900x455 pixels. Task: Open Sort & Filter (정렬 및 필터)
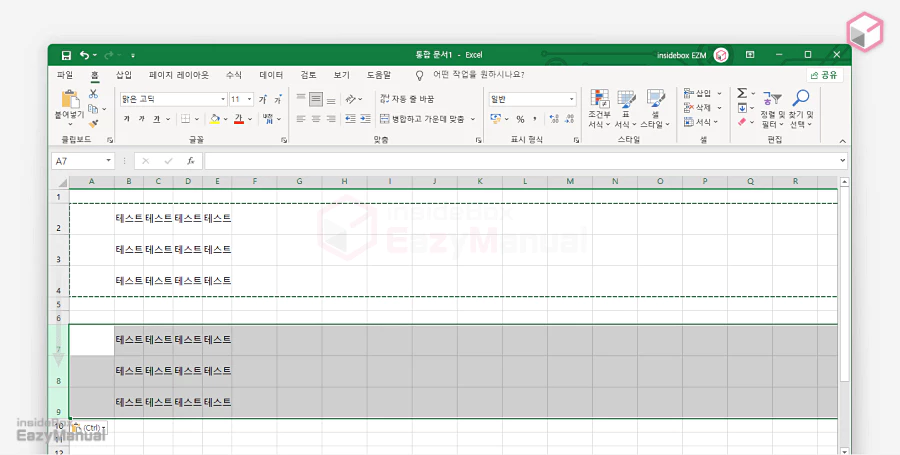point(773,108)
